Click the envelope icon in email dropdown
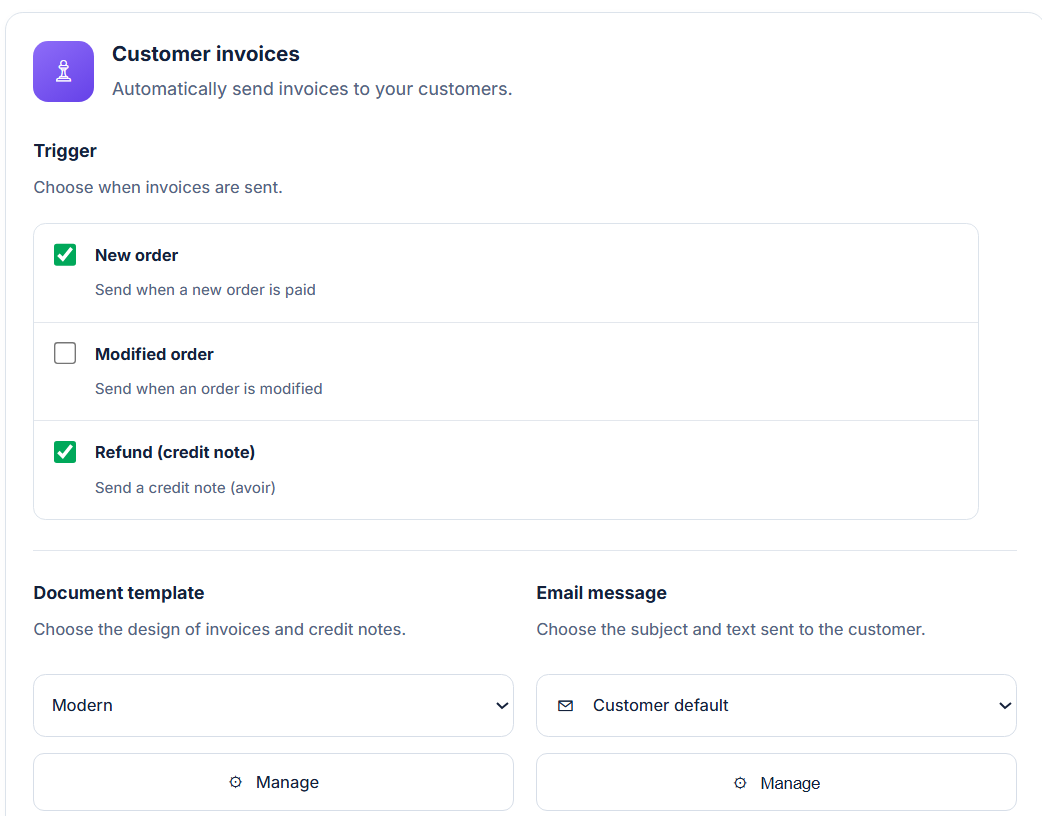Image resolution: width=1042 pixels, height=816 pixels. 566,706
